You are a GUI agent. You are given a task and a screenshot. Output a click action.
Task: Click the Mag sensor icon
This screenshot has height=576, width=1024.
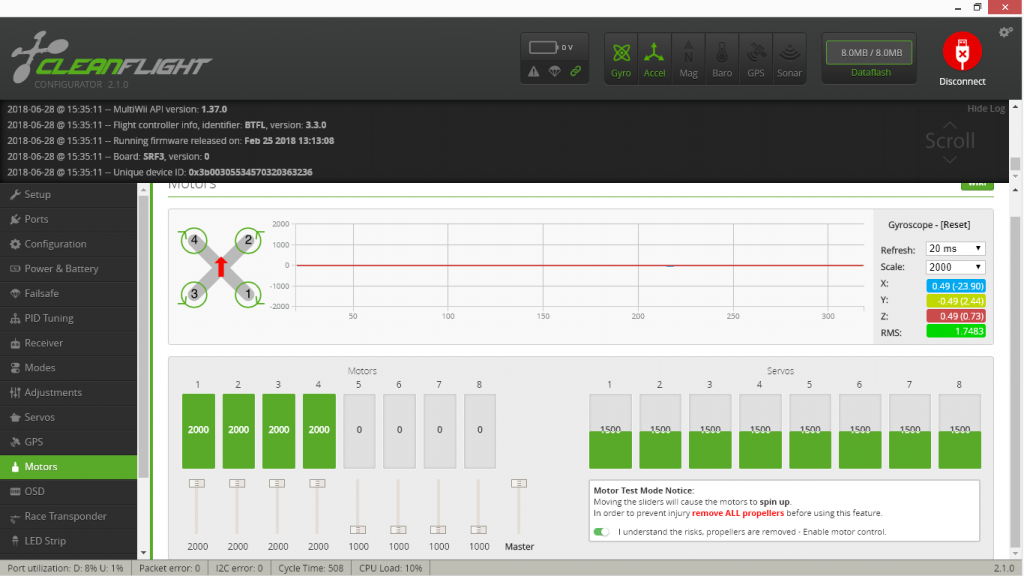688,57
